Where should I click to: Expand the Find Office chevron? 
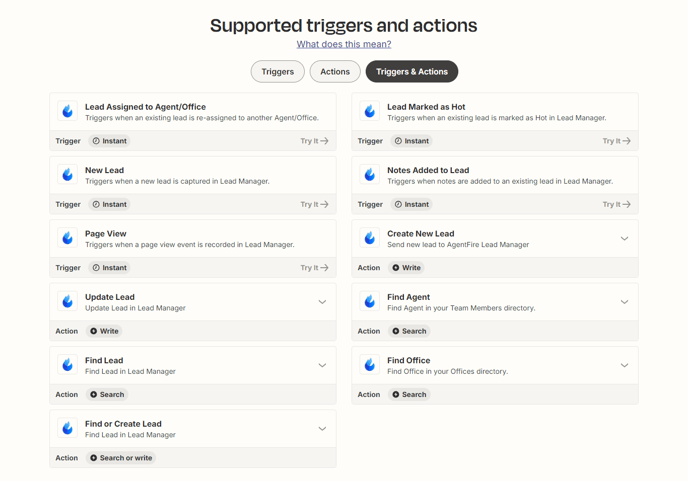[624, 365]
